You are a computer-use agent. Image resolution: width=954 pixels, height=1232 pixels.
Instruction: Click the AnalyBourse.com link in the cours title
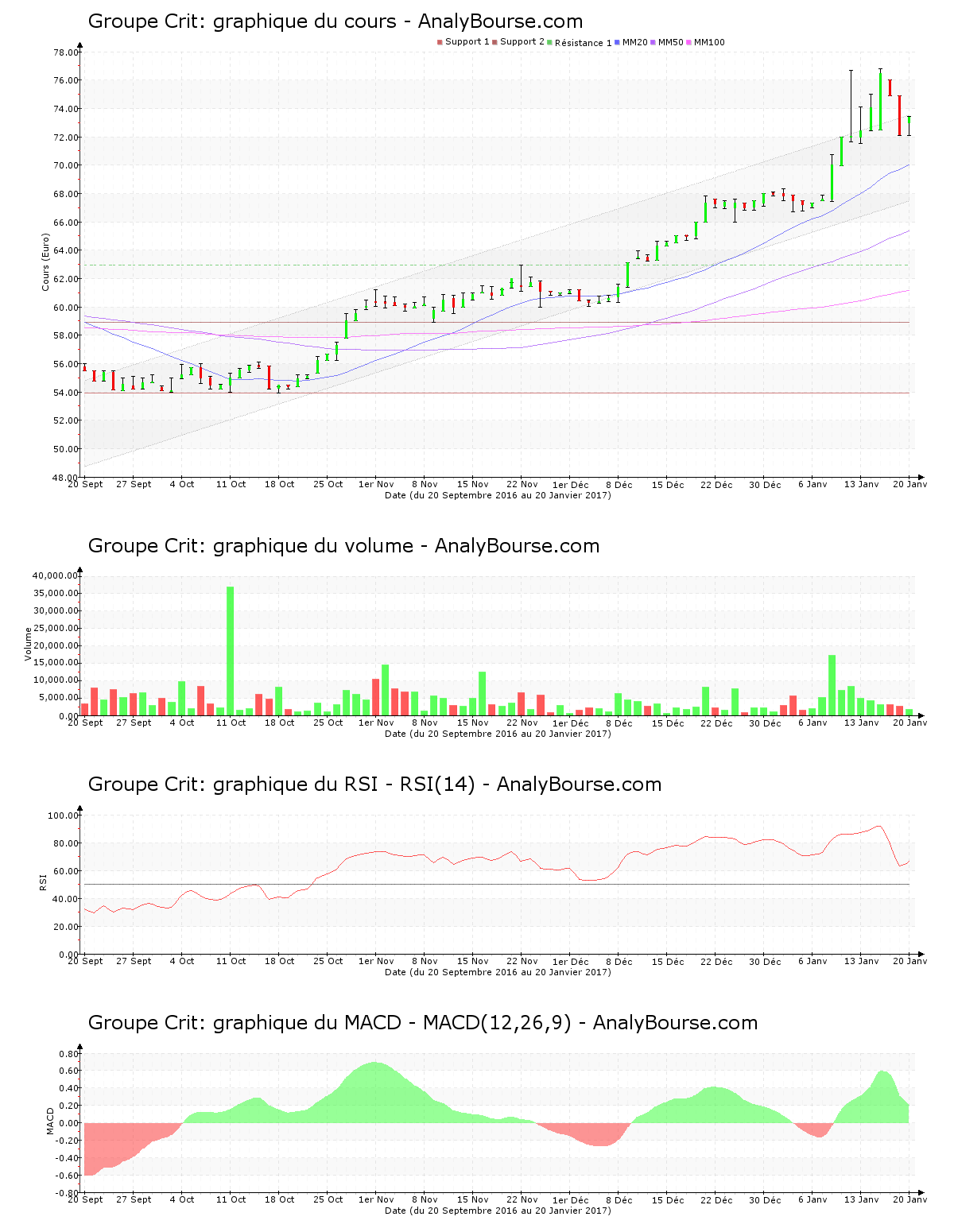click(x=502, y=21)
